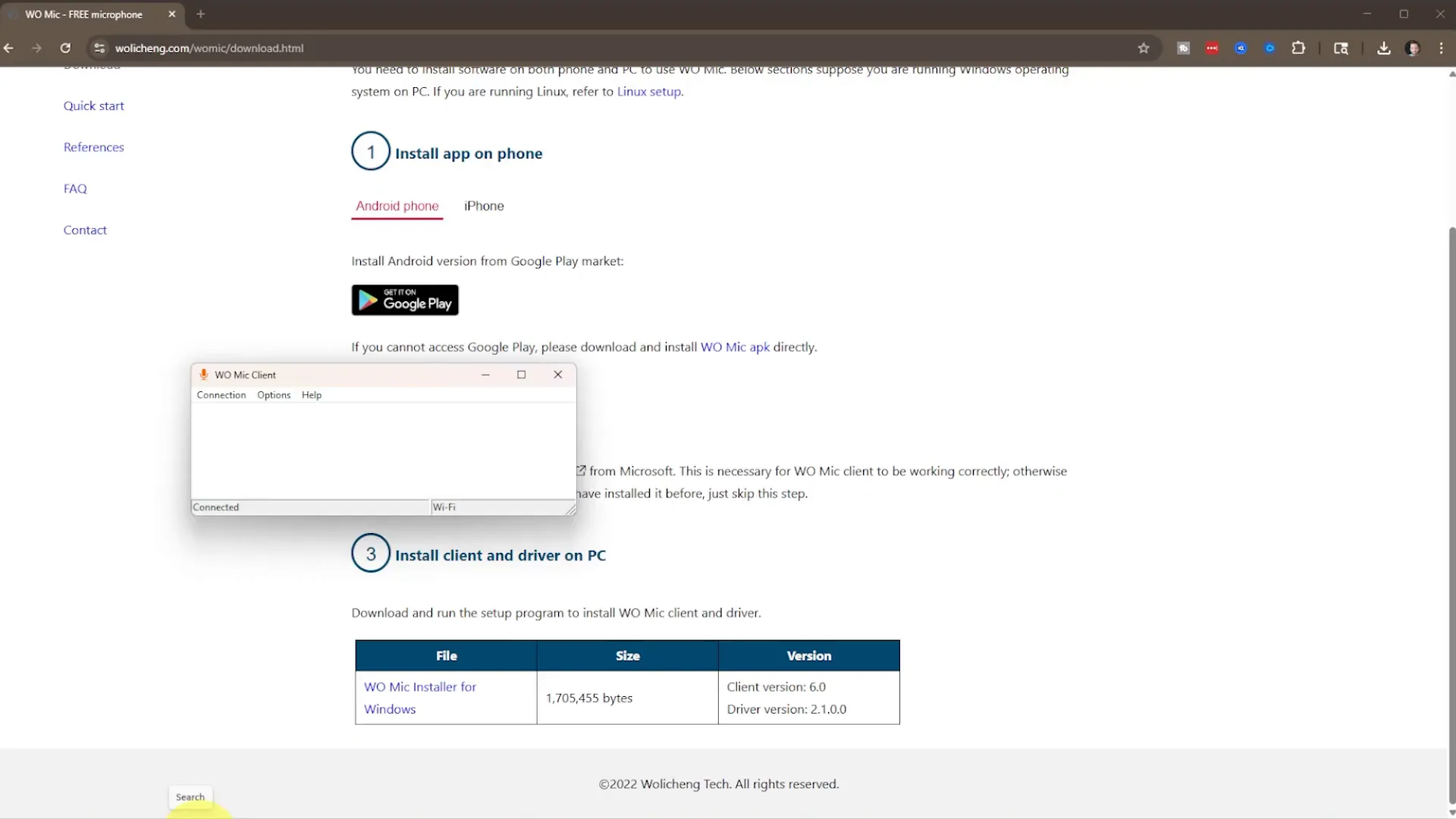Open the Chrome three-dot menu
Image resolution: width=1456 pixels, height=819 pixels.
click(1441, 48)
